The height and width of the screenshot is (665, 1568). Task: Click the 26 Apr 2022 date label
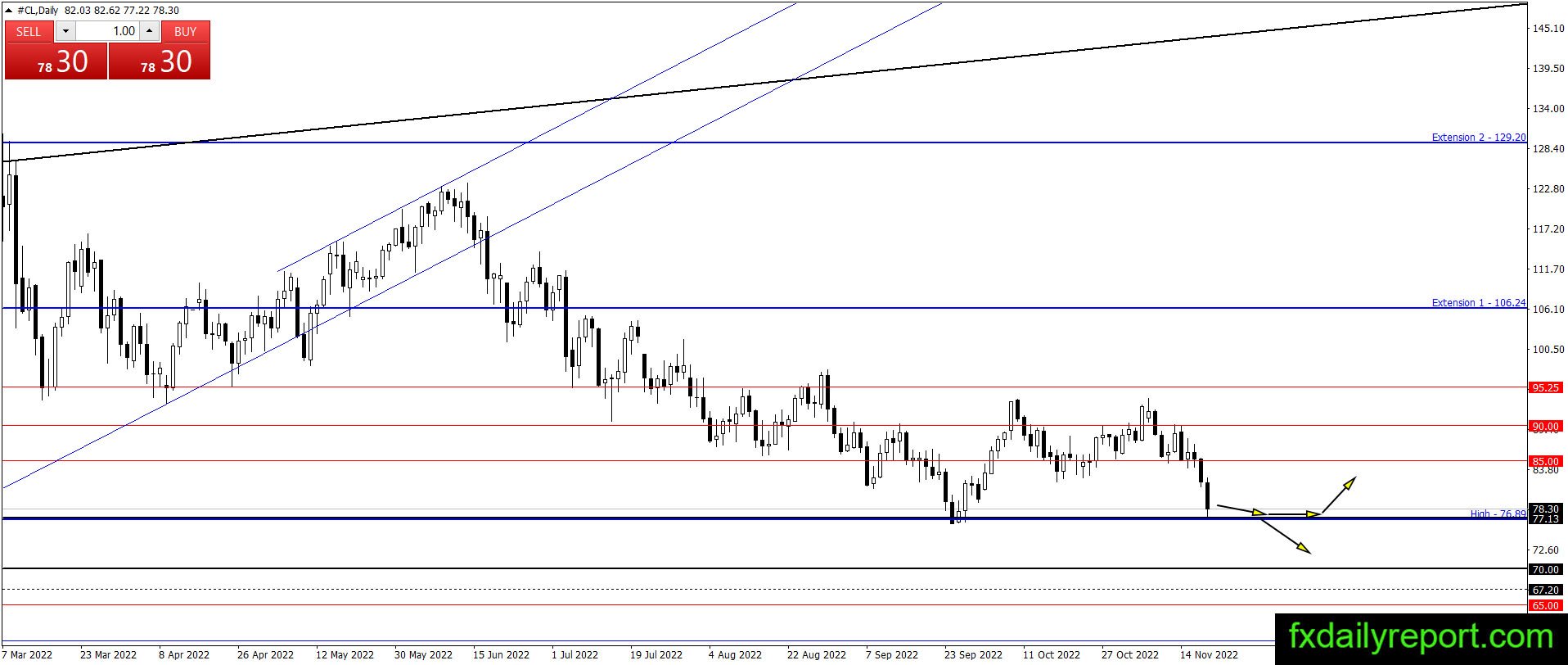click(x=265, y=654)
